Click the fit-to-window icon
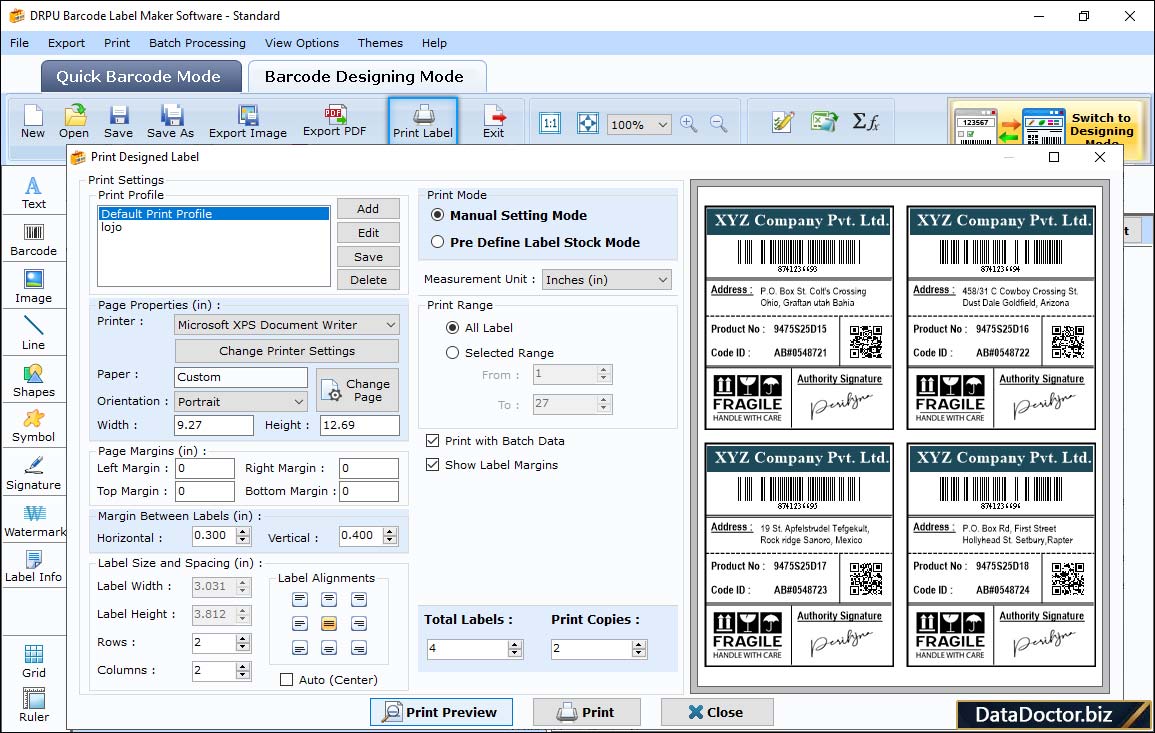This screenshot has width=1155, height=733. click(588, 123)
